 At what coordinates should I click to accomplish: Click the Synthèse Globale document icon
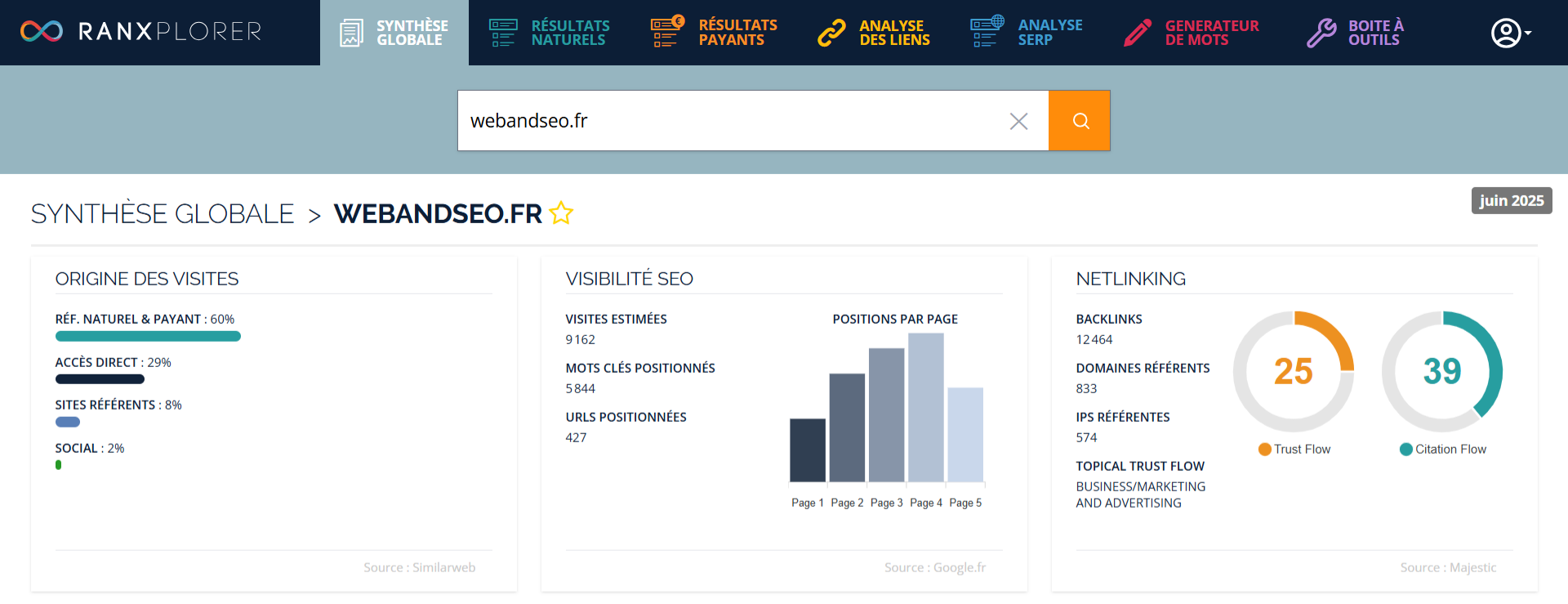tap(351, 33)
